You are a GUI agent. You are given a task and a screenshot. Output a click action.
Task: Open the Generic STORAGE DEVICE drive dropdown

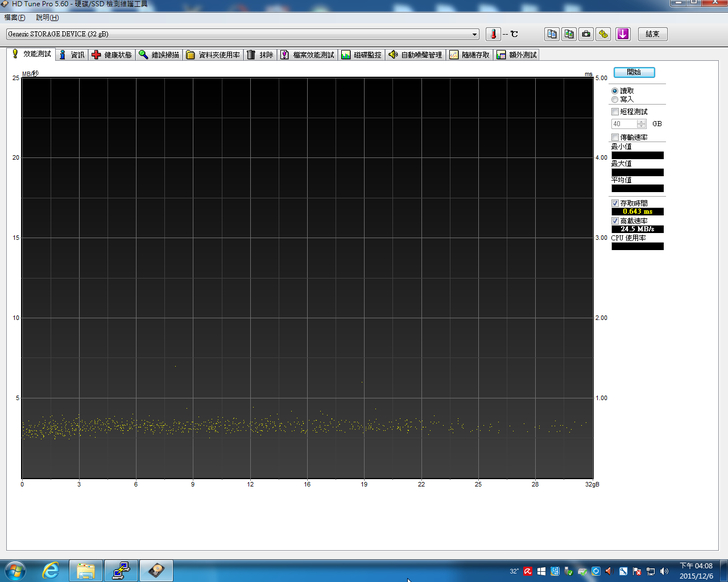[x=474, y=34]
